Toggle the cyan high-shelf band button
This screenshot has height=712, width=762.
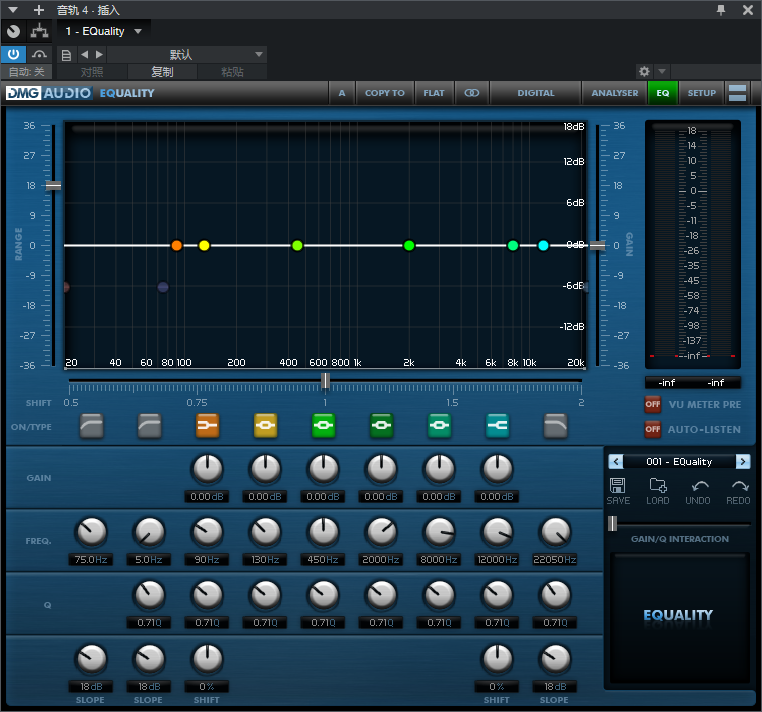[498, 426]
